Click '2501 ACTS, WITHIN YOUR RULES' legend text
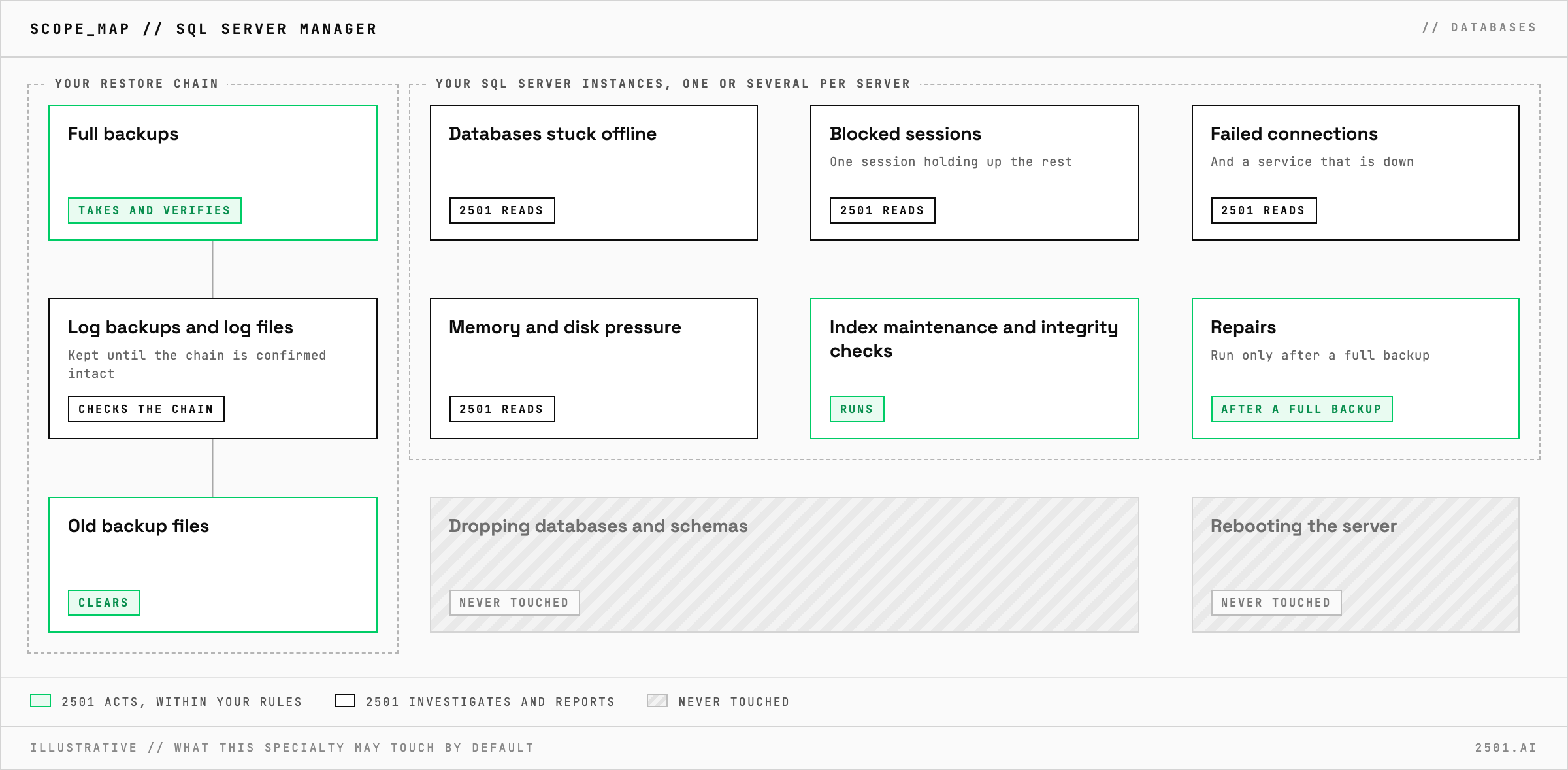 click(182, 702)
